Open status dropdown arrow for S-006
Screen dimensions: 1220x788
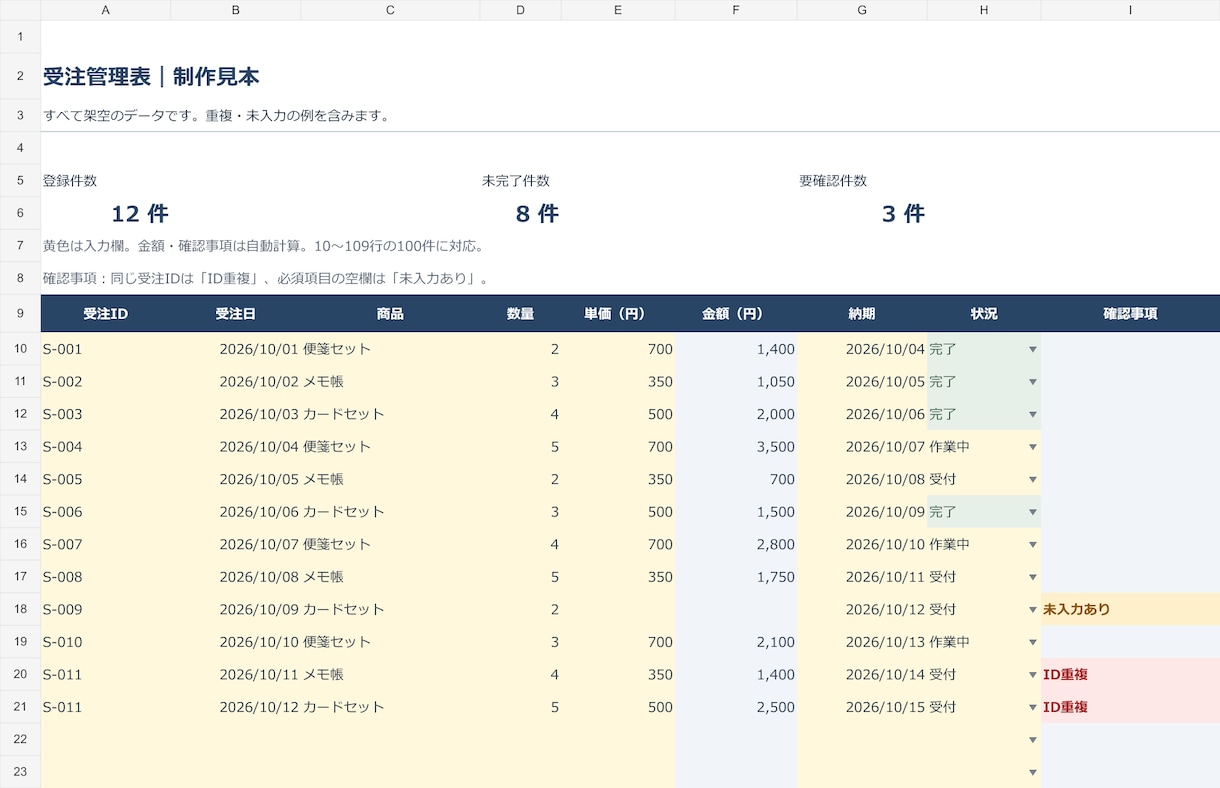(x=1033, y=512)
